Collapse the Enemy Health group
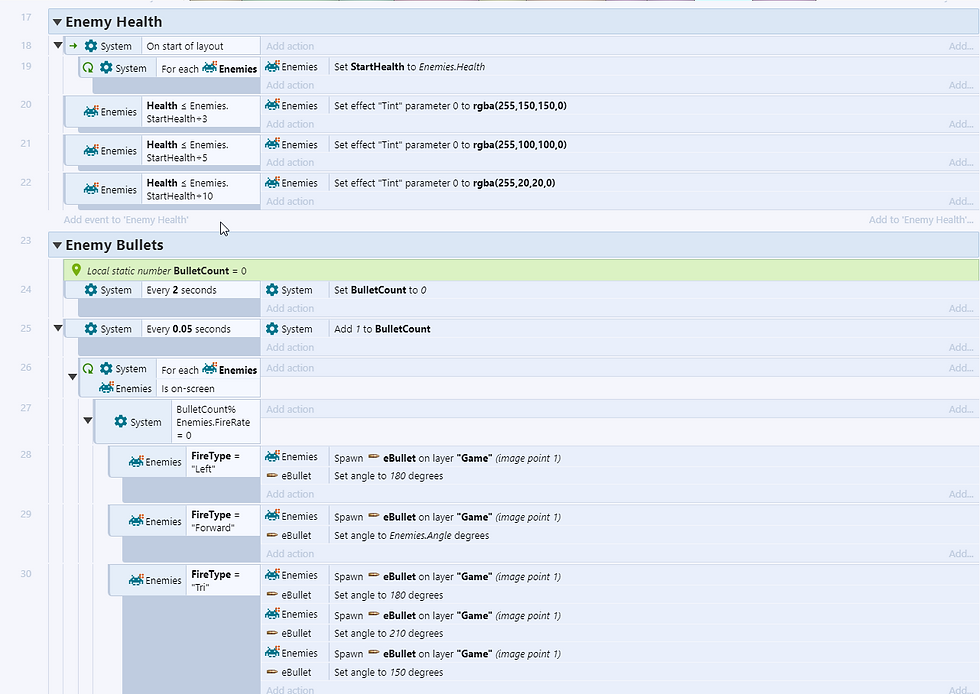This screenshot has height=694, width=980. coord(57,22)
